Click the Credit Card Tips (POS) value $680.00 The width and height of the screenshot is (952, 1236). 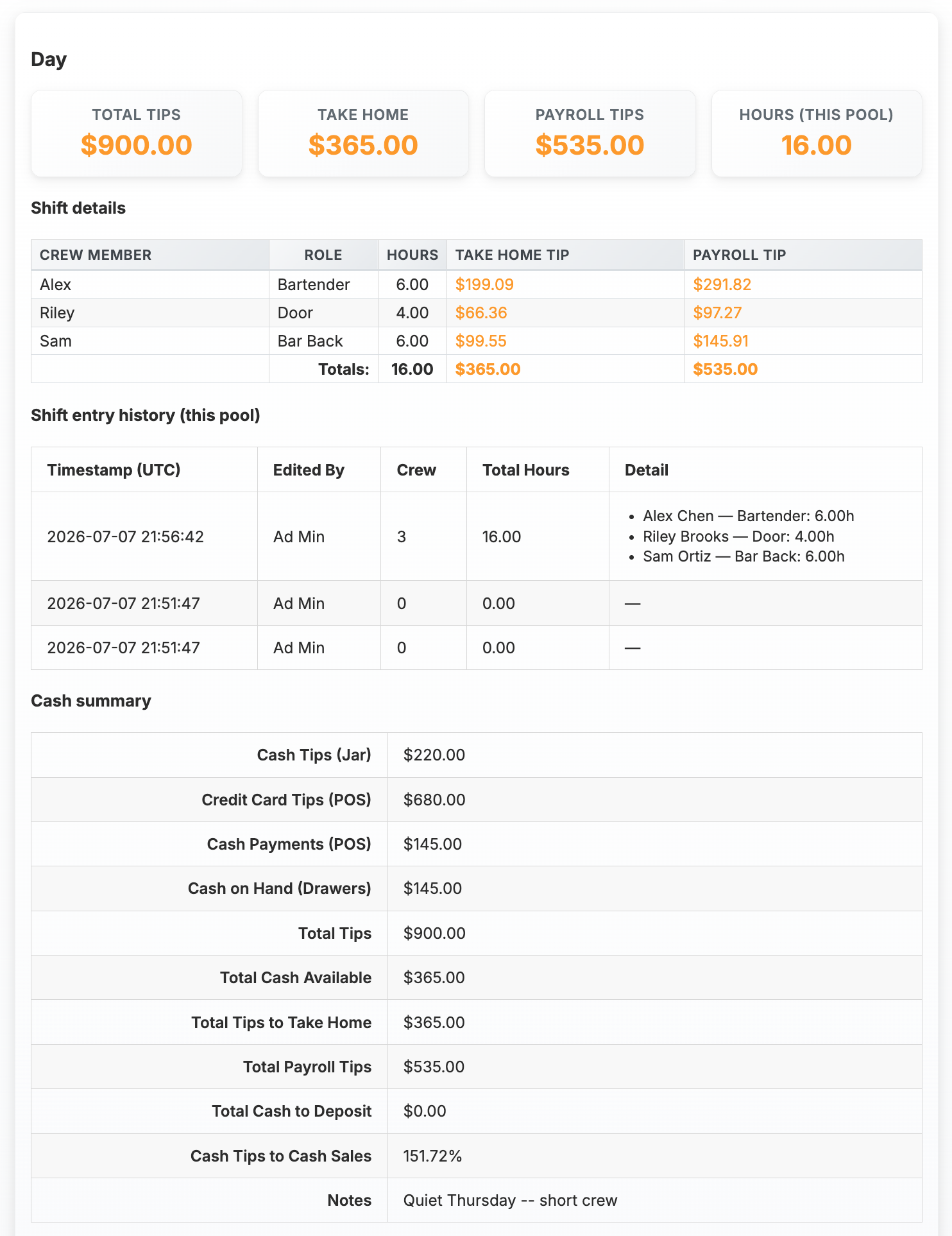[x=434, y=800]
